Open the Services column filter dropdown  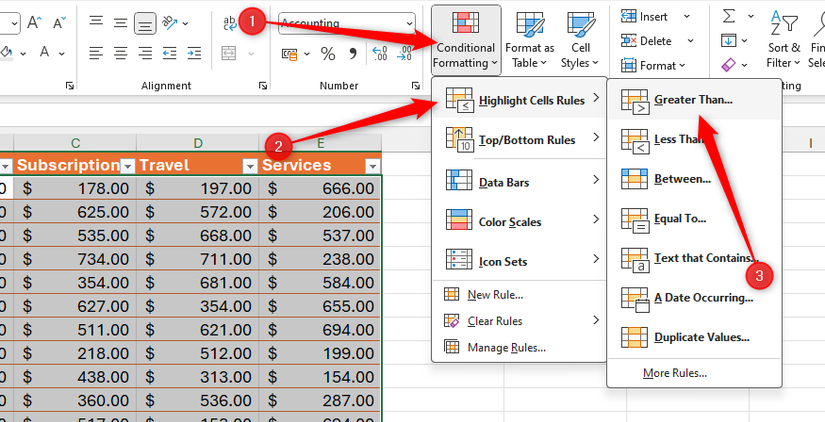point(372,166)
